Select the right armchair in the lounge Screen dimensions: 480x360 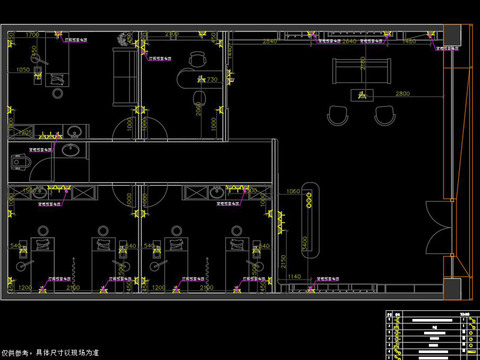tap(385, 116)
